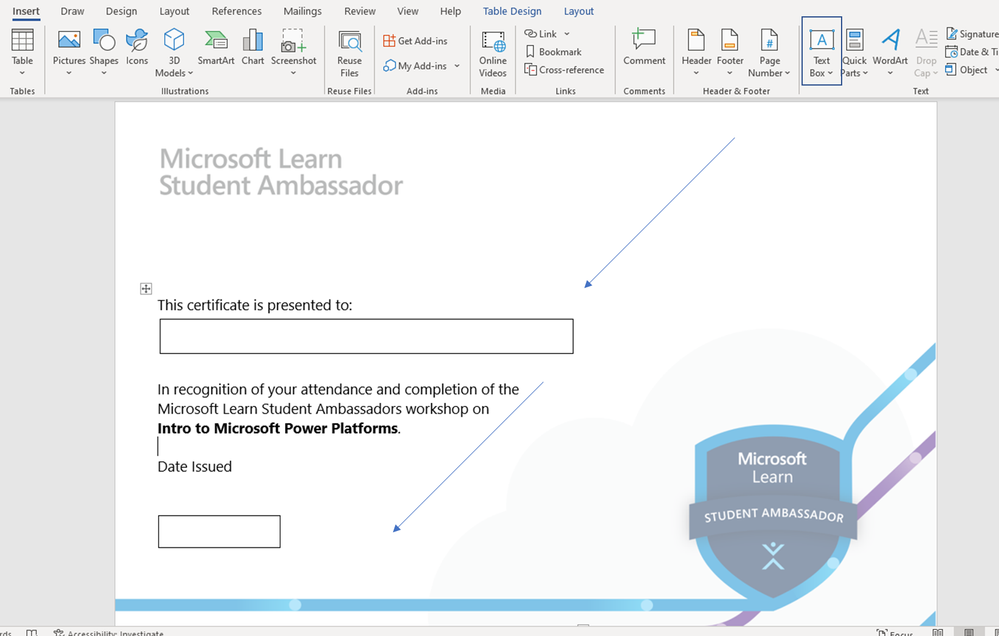Open the Table insert button
Viewport: 999px width, 636px height.
(x=22, y=52)
